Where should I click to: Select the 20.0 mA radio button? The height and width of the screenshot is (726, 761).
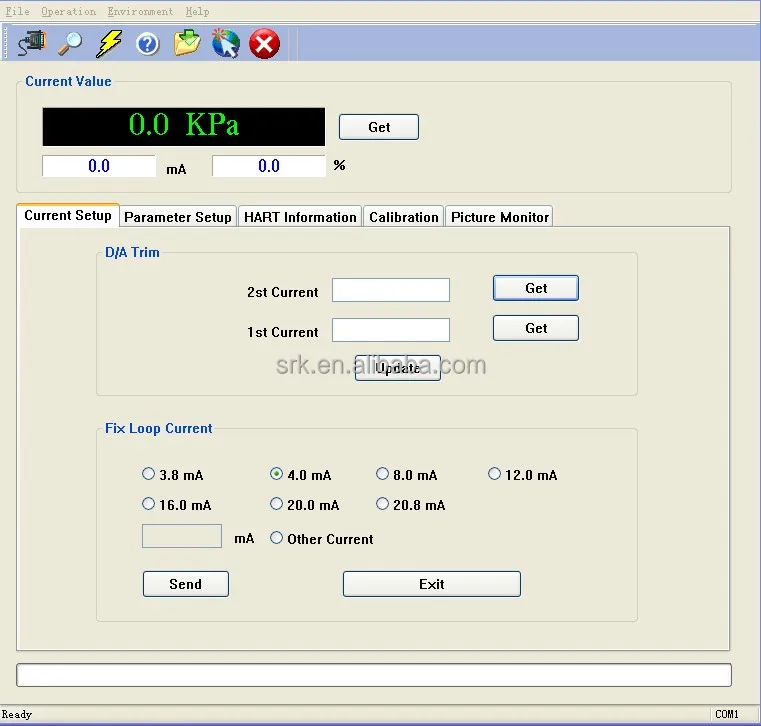276,504
